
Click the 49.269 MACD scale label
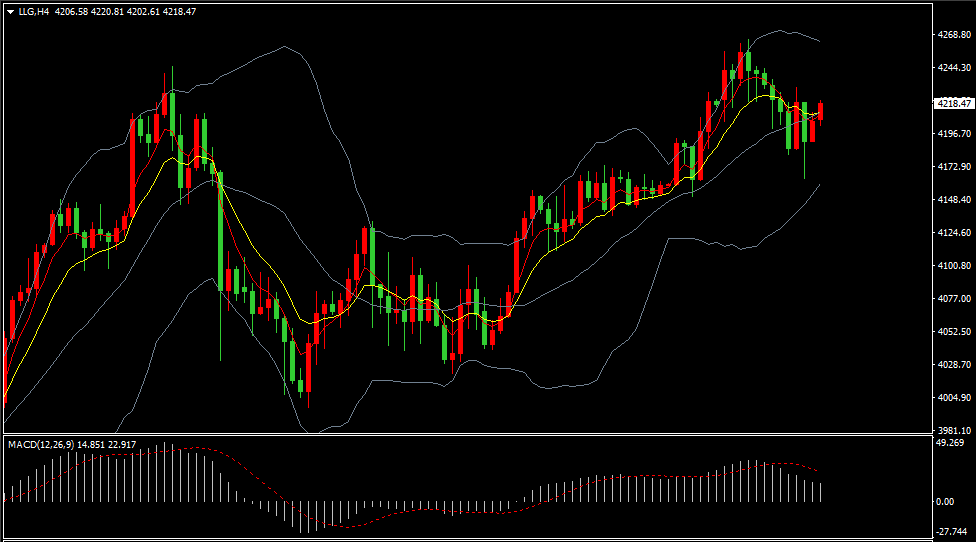[x=949, y=443]
